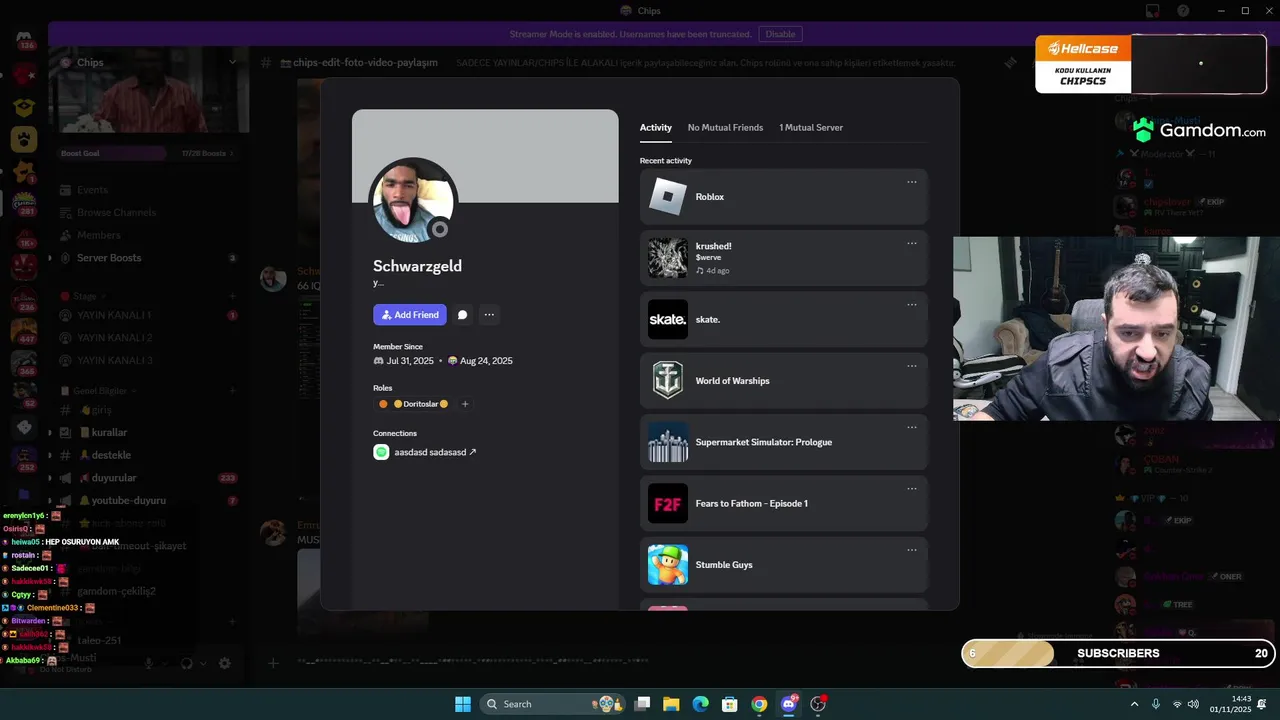Open the options menu on the skate. card
Image resolution: width=1280 pixels, height=720 pixels.
click(x=912, y=304)
